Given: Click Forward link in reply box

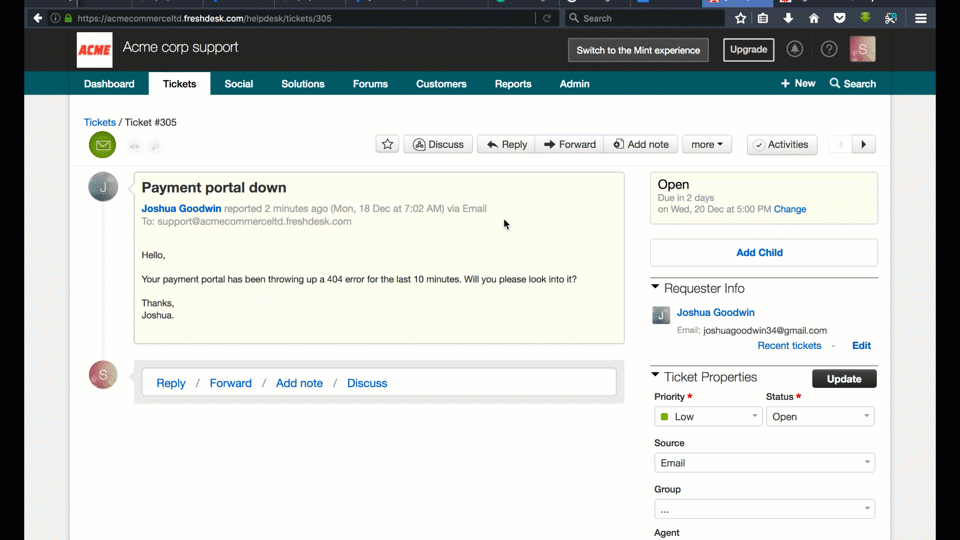Looking at the screenshot, I should (231, 383).
